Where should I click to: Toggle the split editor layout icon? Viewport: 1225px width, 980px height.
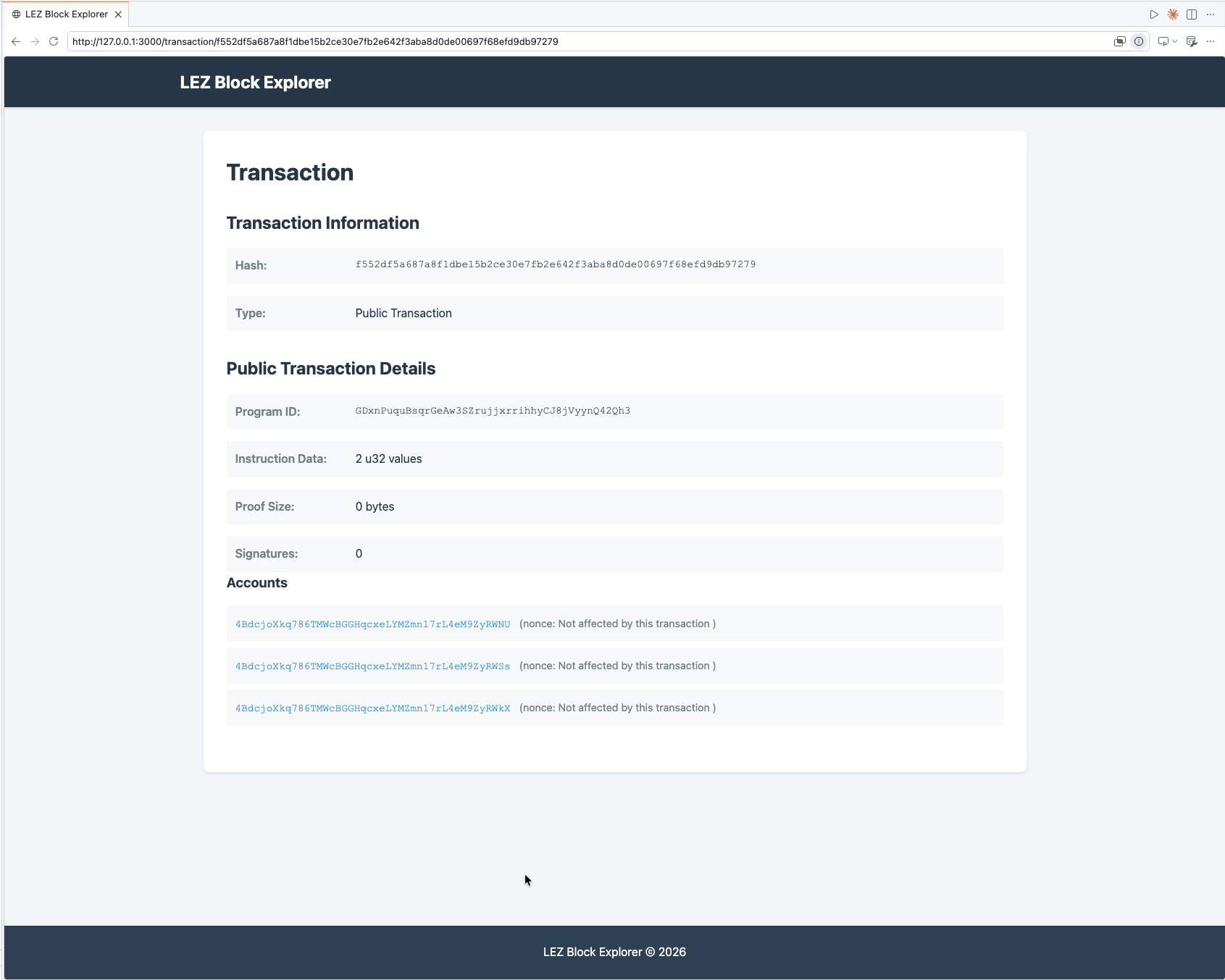pyautogui.click(x=1192, y=14)
